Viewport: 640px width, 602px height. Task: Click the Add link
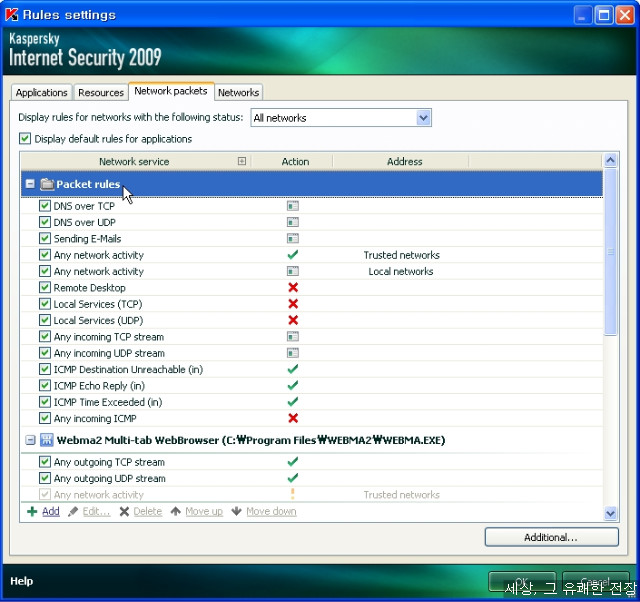tap(51, 511)
